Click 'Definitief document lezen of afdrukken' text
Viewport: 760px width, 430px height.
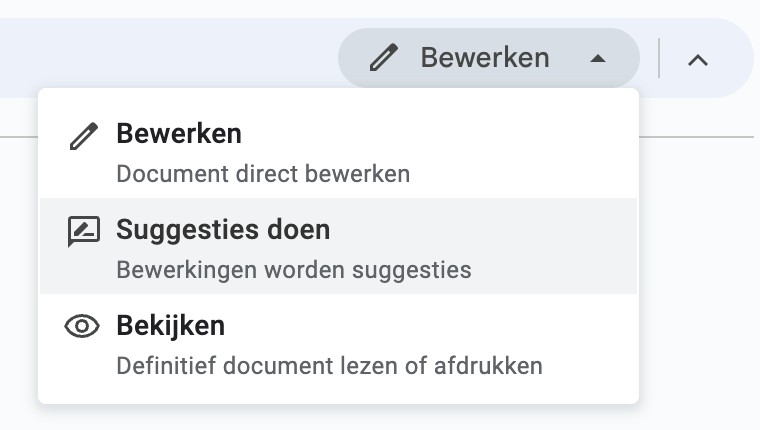click(330, 366)
